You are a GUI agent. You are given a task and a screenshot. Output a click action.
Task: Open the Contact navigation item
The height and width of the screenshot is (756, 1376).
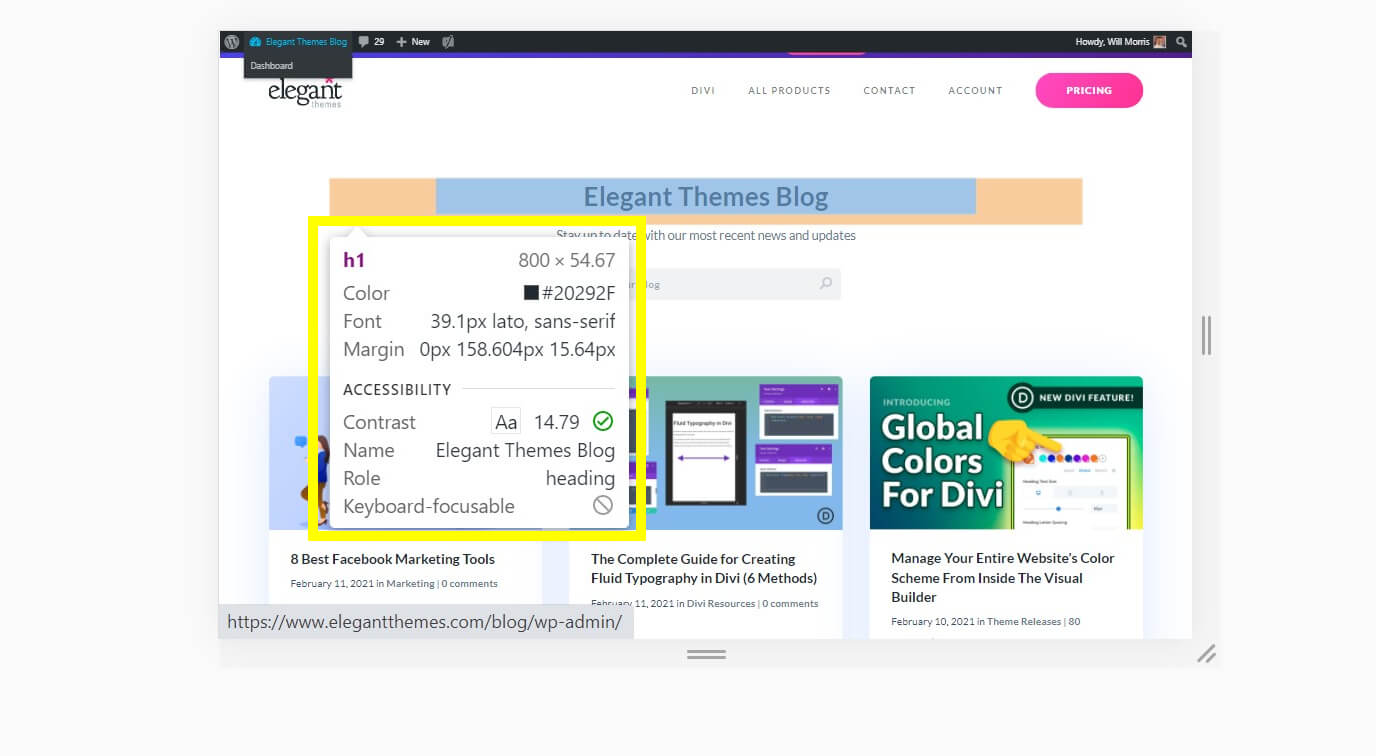[x=889, y=91]
